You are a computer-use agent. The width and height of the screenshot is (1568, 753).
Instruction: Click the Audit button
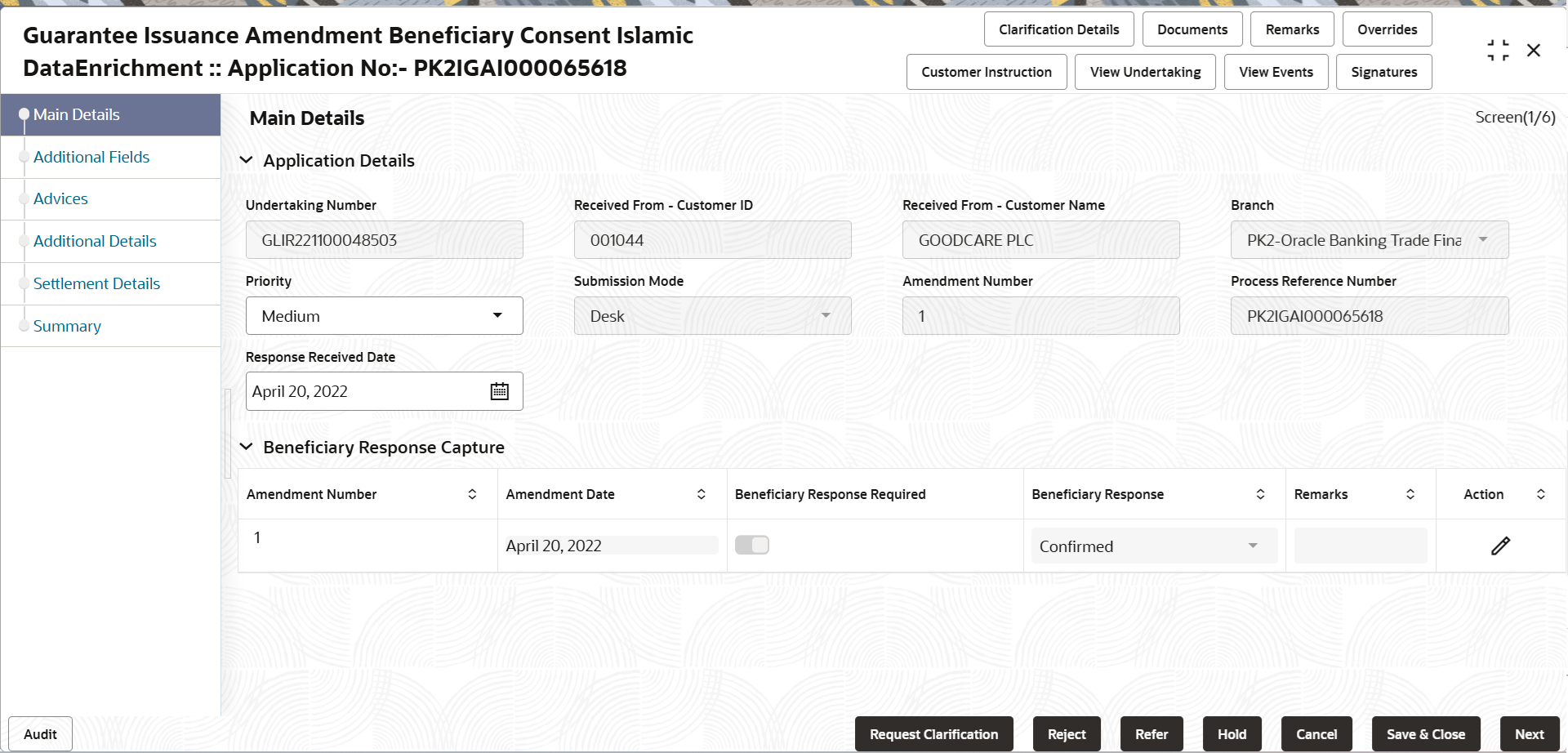(x=40, y=734)
